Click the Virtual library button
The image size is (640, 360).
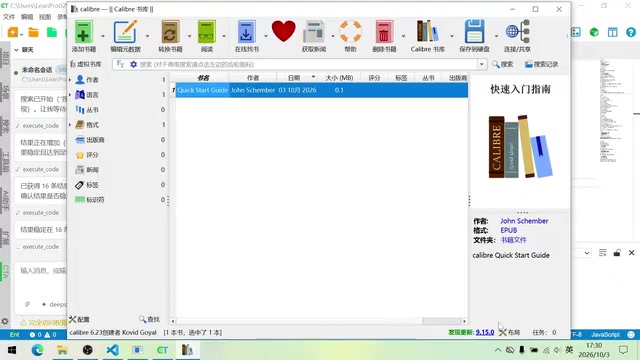pyautogui.click(x=86, y=64)
